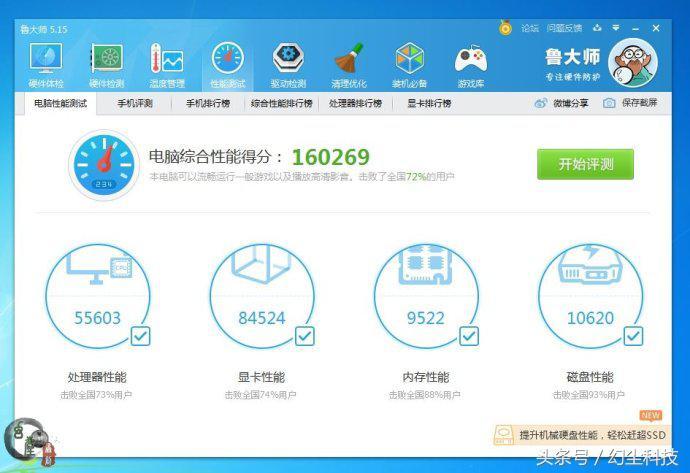Image resolution: width=690 pixels, height=473 pixels.
Task: Click the green 开始评测 button
Action: pos(585,164)
